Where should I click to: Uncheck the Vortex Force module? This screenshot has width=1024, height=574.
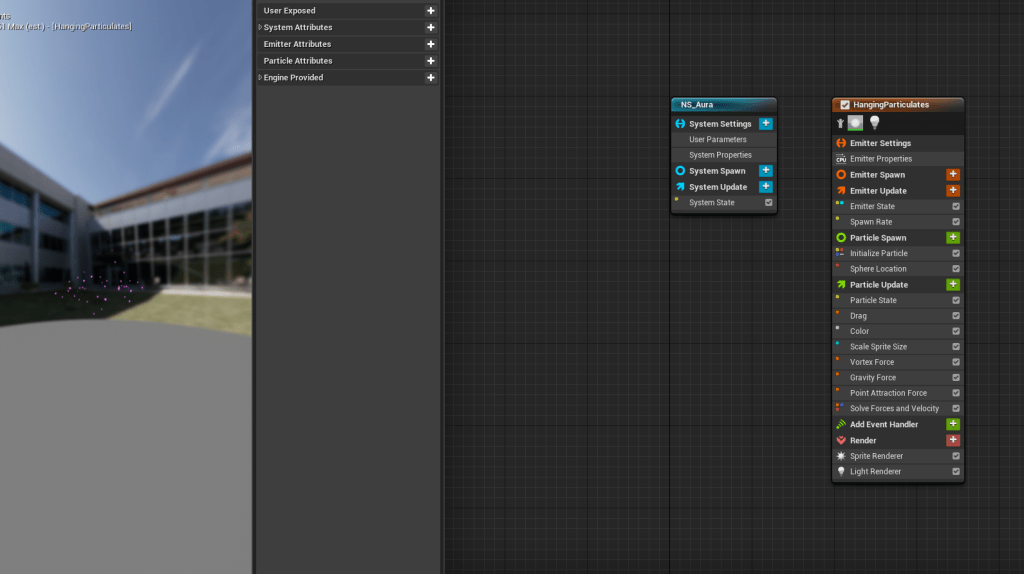[x=956, y=362]
